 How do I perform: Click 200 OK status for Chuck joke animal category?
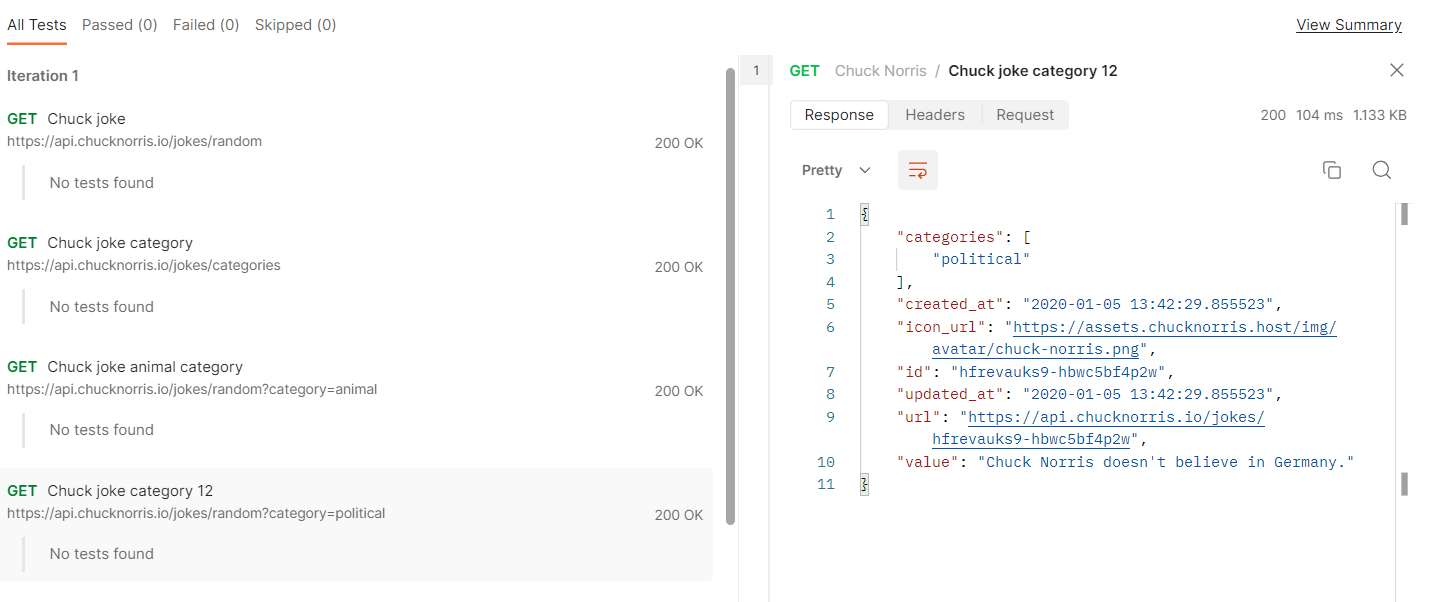[679, 391]
